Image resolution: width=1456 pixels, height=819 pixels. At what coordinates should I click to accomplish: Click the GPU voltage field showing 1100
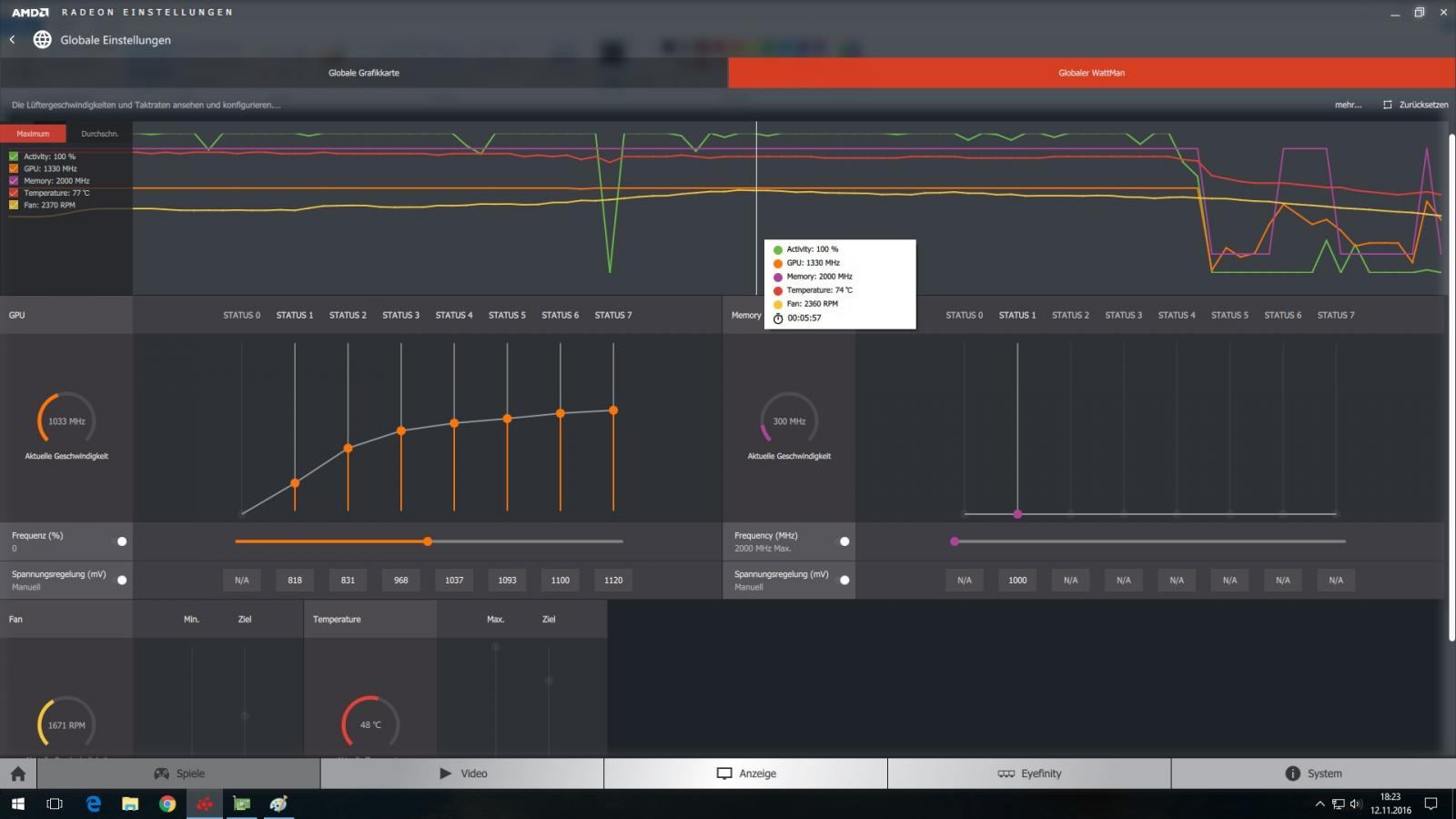point(561,580)
